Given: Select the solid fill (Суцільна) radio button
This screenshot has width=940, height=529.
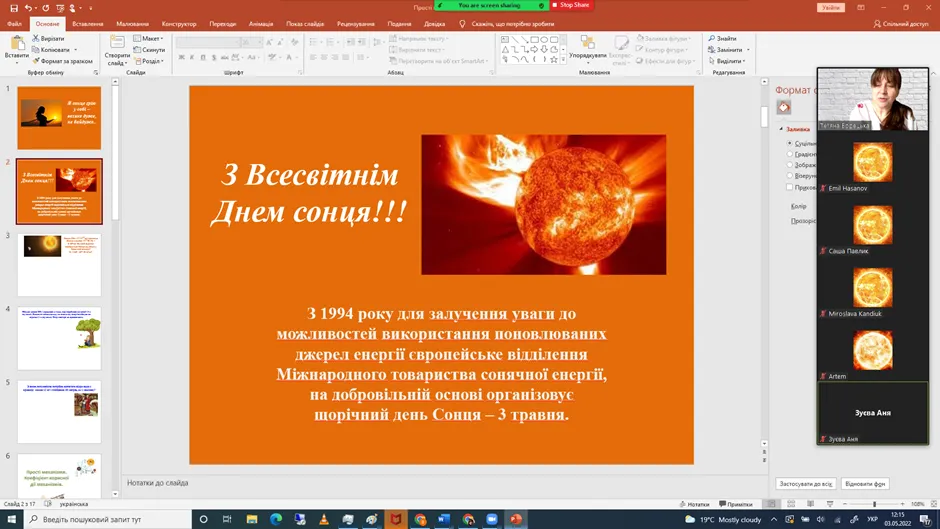Looking at the screenshot, I should point(789,143).
